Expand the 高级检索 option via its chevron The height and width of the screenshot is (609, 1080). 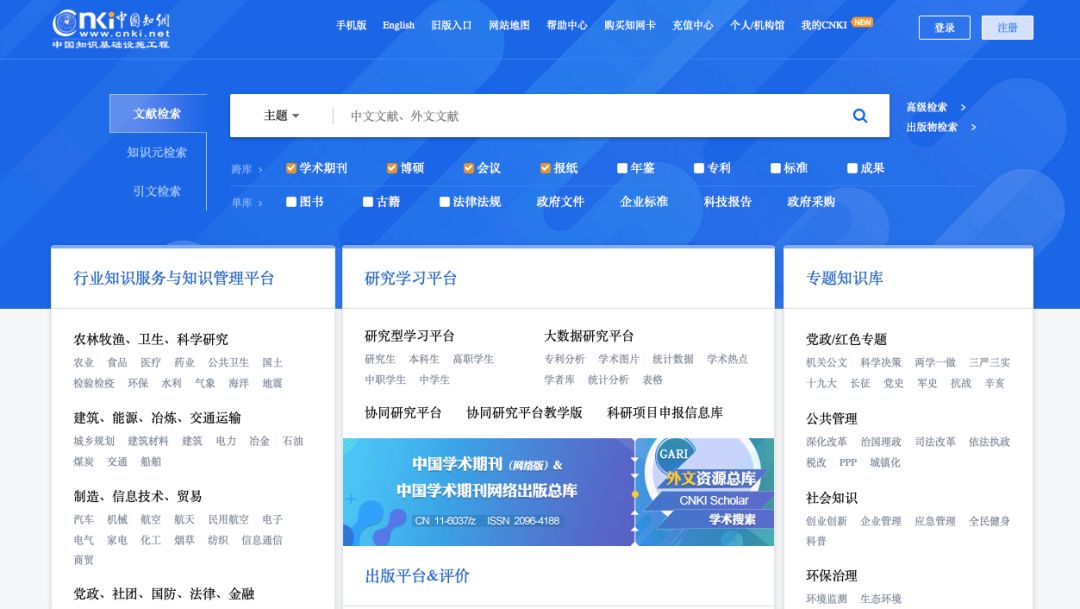tap(962, 107)
